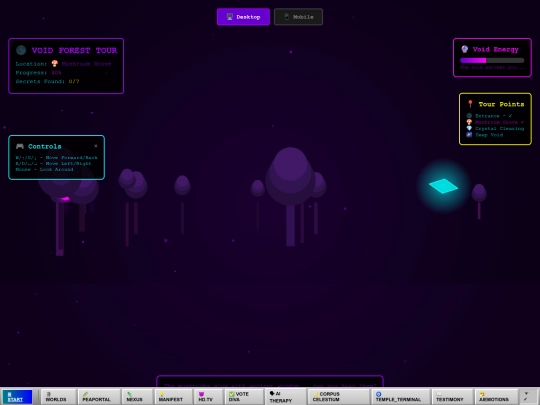Viewport: 540px width, 405px height.
Task: Open TEMPLE_TERMINAL from the taskbar
Action: 401,397
